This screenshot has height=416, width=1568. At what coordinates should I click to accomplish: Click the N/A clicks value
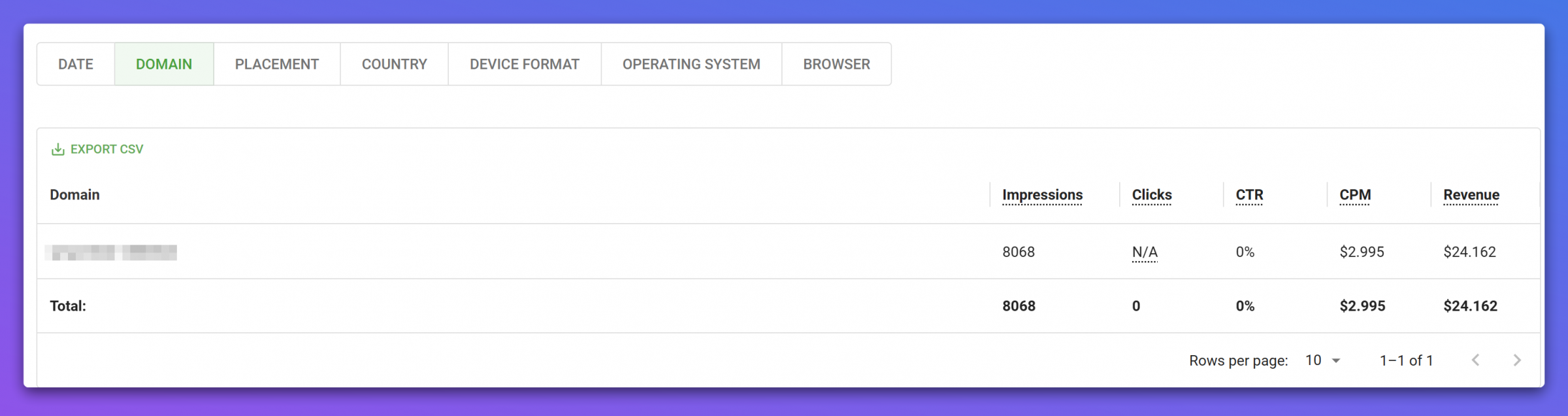click(x=1144, y=252)
